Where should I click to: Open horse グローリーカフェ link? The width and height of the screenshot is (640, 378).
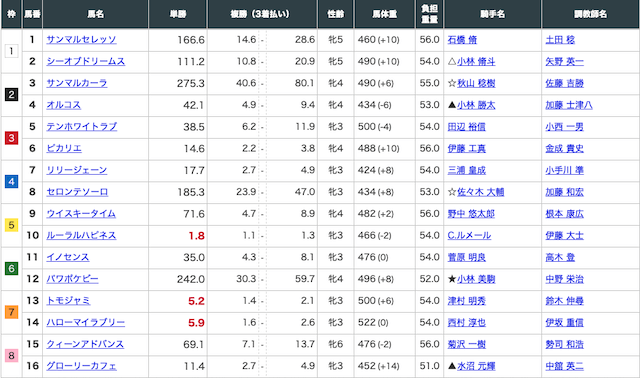[x=81, y=366]
